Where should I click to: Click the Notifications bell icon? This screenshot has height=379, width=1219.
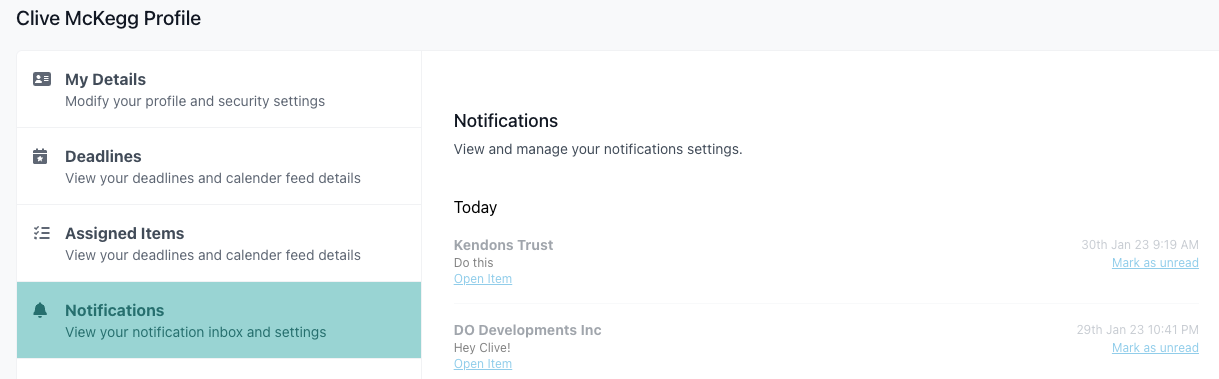41,310
